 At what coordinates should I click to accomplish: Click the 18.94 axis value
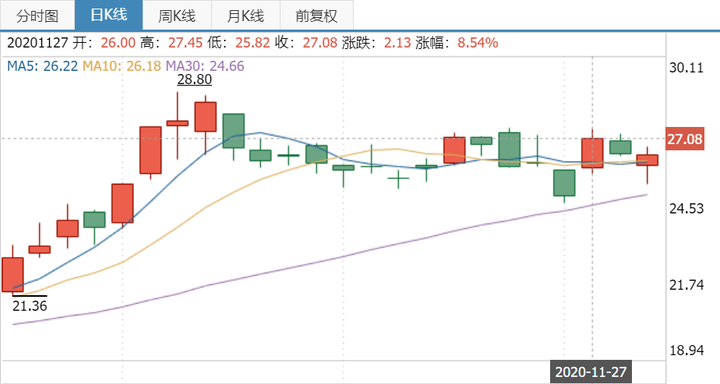pyautogui.click(x=686, y=350)
